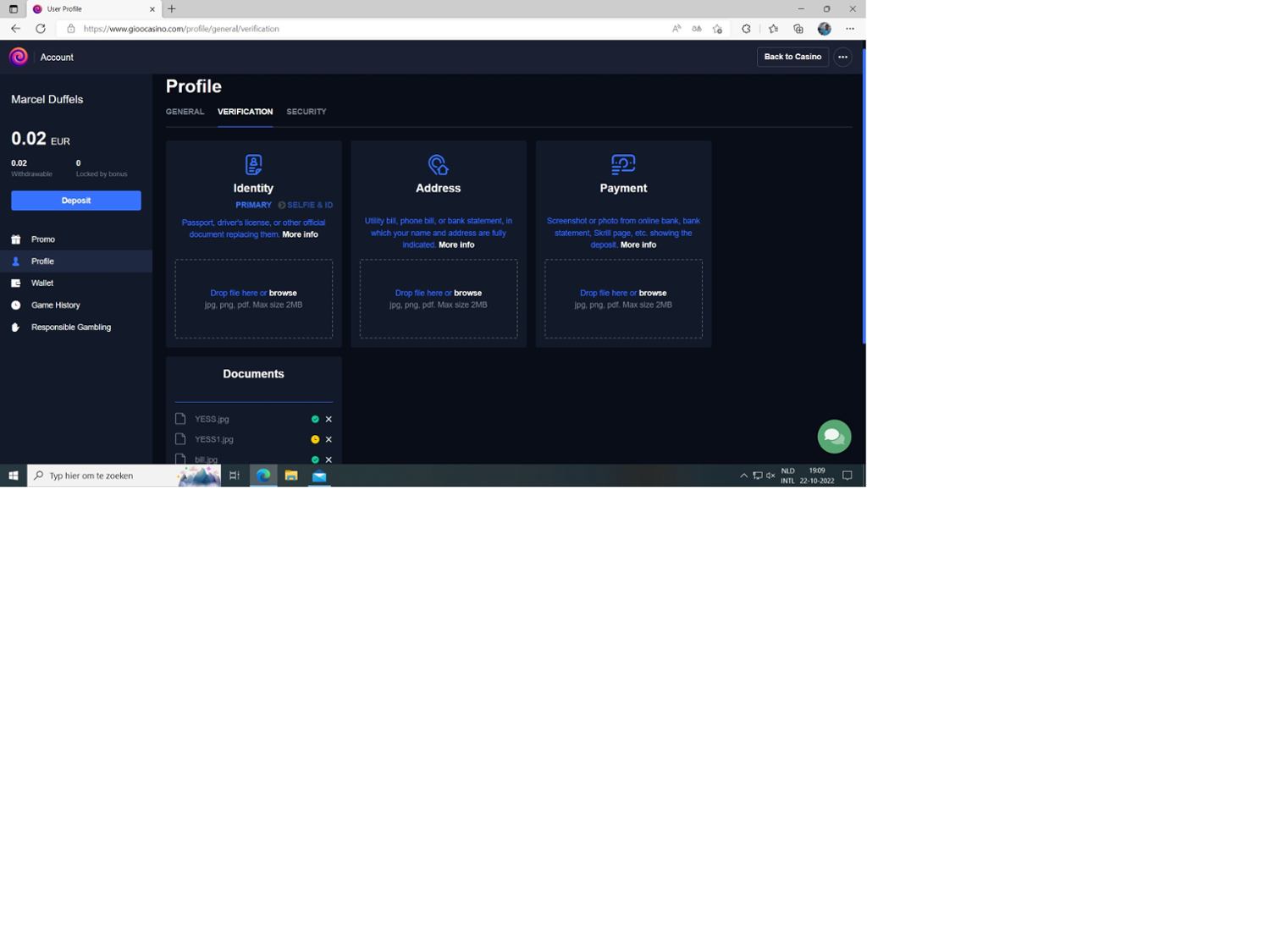Open the green live chat bubble
This screenshot has height=952, width=1270.
[834, 437]
